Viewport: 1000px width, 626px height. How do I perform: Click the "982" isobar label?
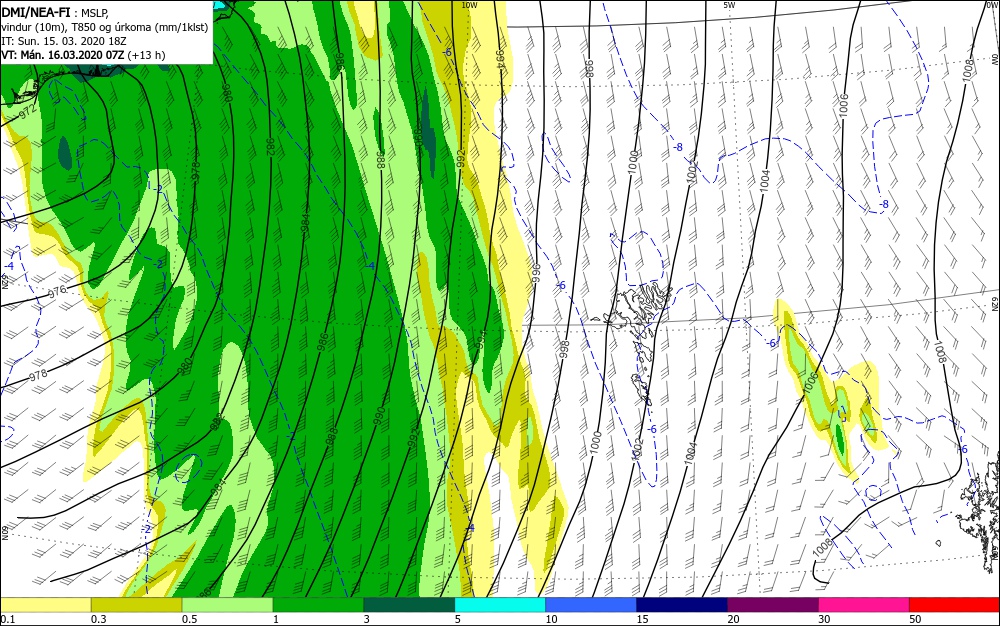[x=270, y=147]
